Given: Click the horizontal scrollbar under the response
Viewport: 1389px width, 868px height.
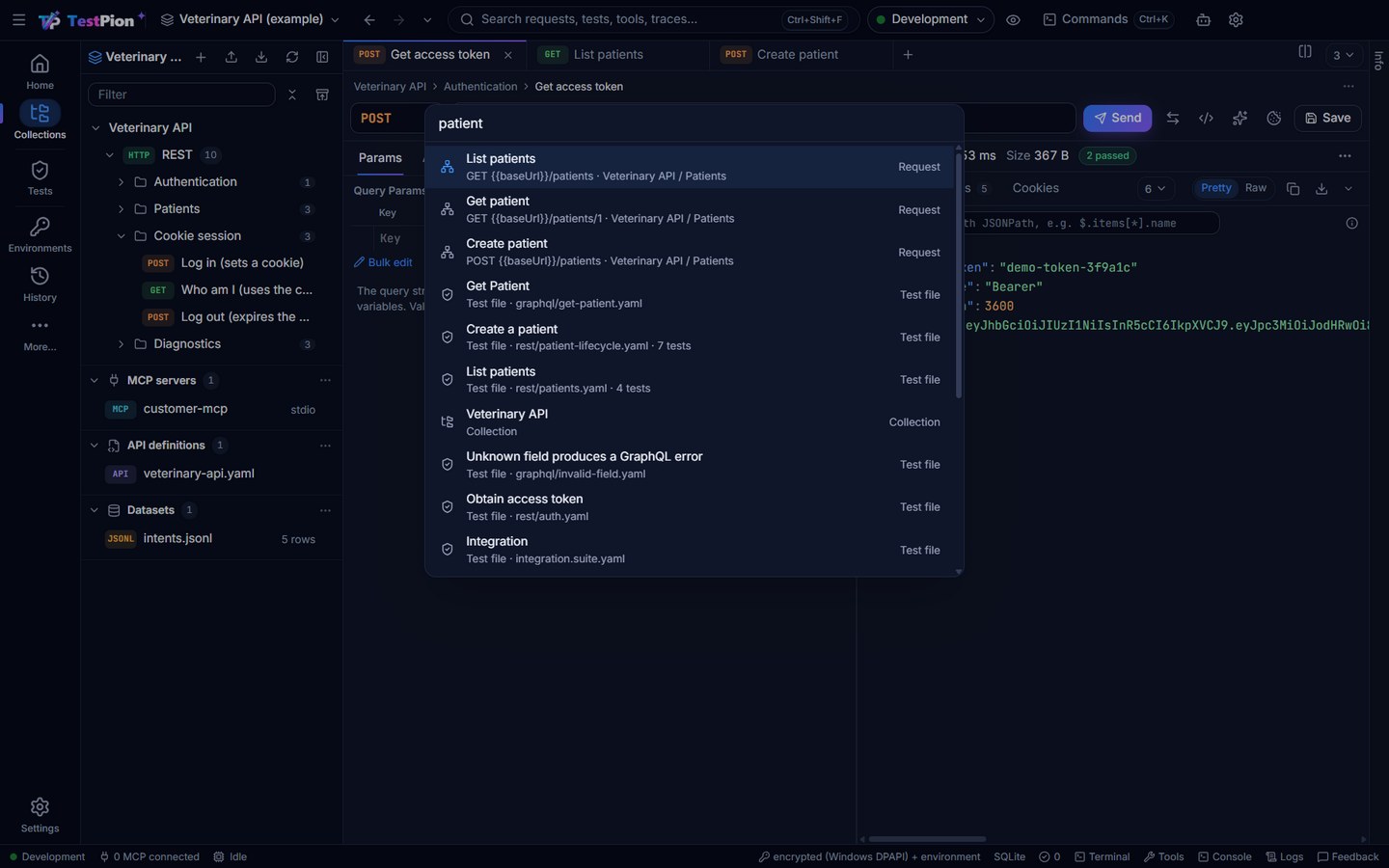Looking at the screenshot, I should coord(927,839).
